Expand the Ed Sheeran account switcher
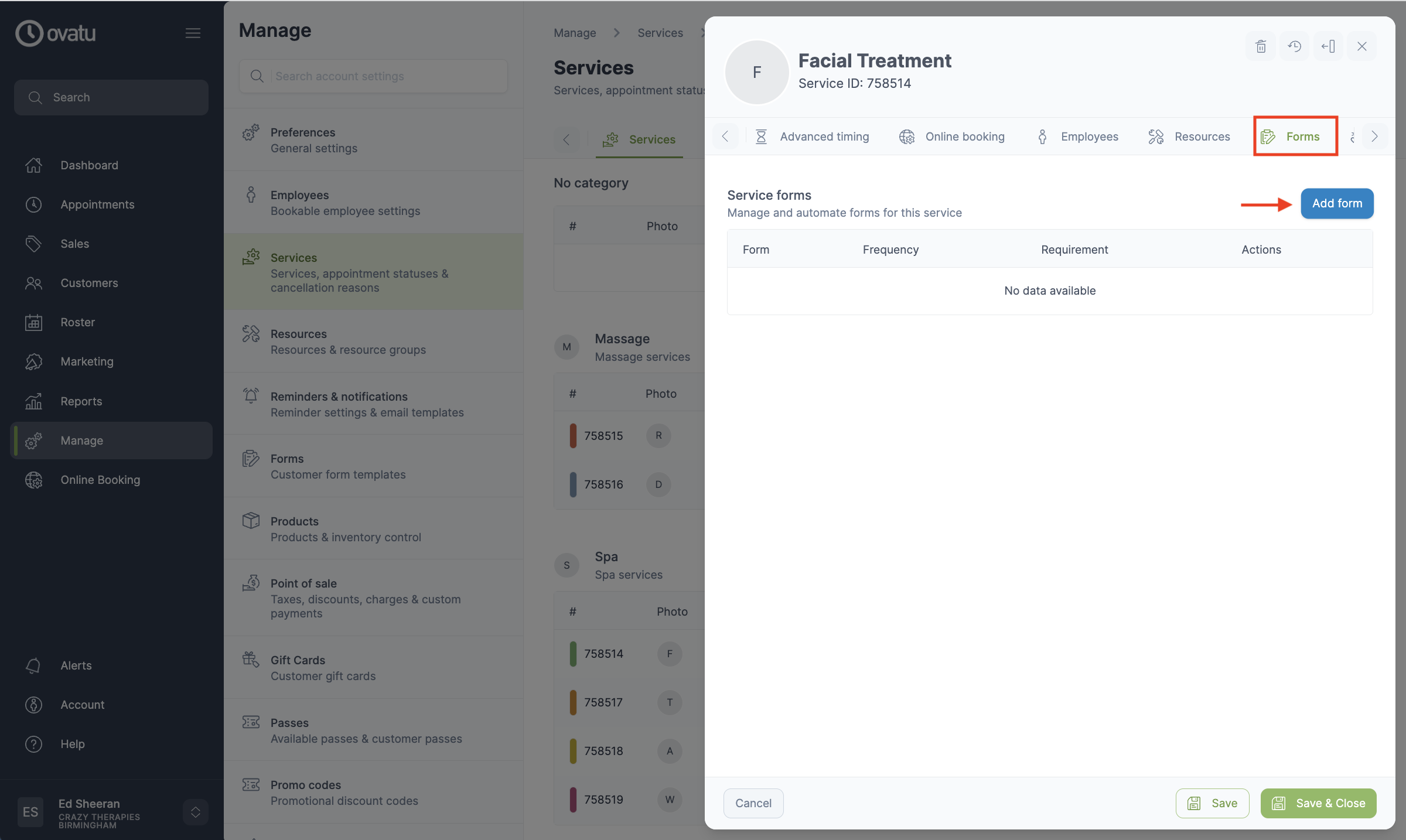This screenshot has height=840, width=1406. pyautogui.click(x=195, y=812)
